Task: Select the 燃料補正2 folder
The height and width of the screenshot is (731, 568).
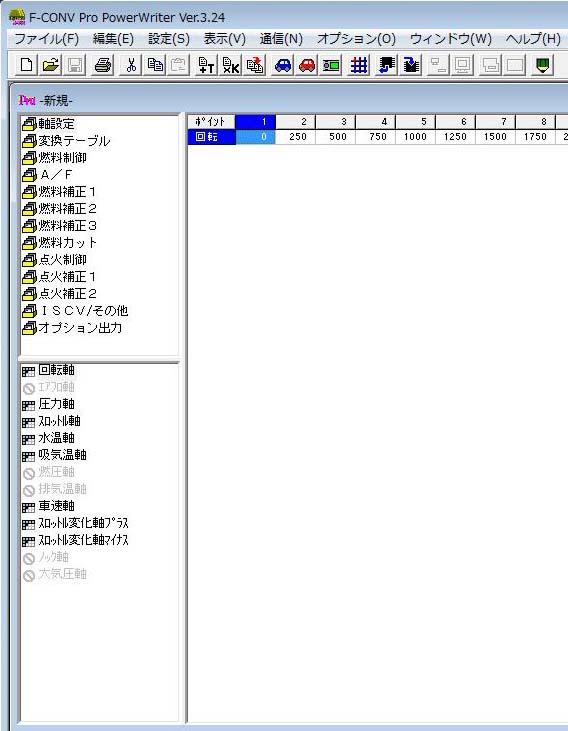Action: tap(60, 209)
